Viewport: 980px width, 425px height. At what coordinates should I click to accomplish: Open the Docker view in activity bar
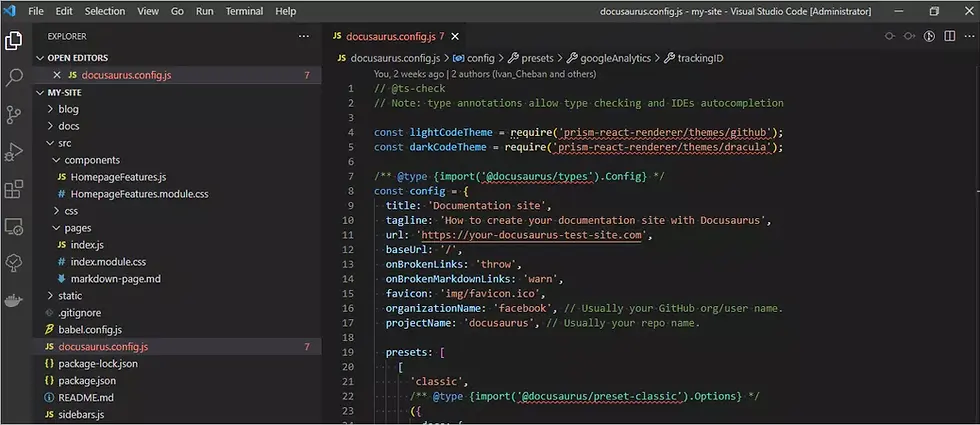tap(14, 301)
